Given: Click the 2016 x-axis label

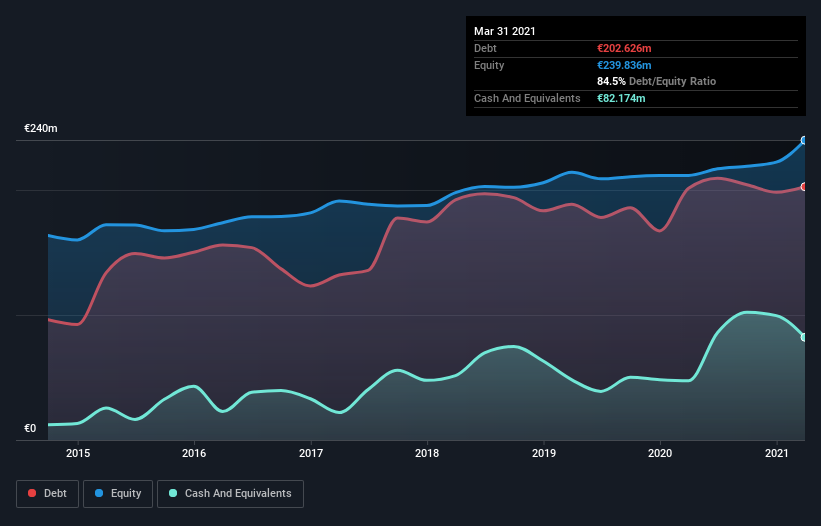Looking at the screenshot, I should [194, 453].
